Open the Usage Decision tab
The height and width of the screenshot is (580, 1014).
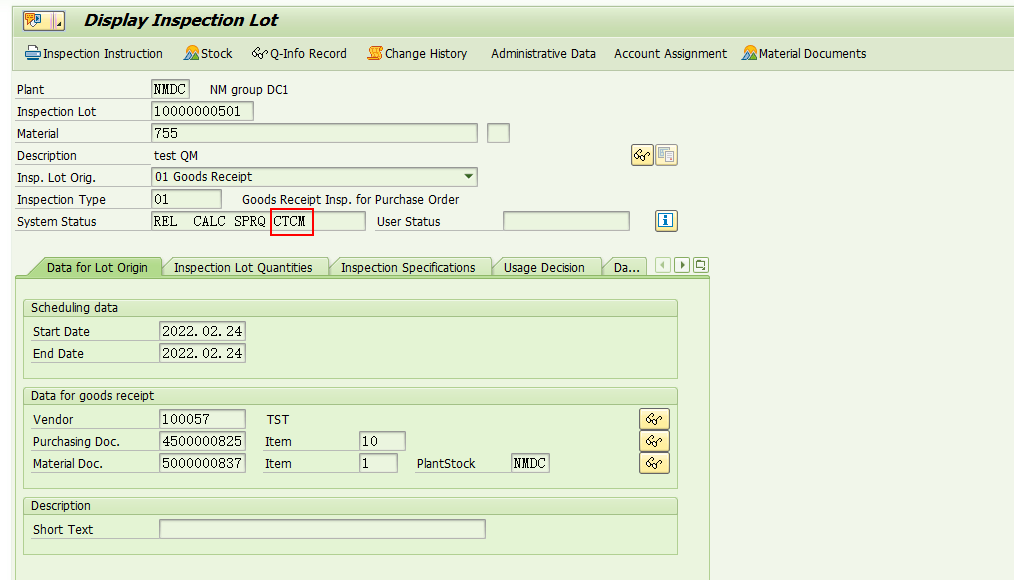(x=546, y=267)
